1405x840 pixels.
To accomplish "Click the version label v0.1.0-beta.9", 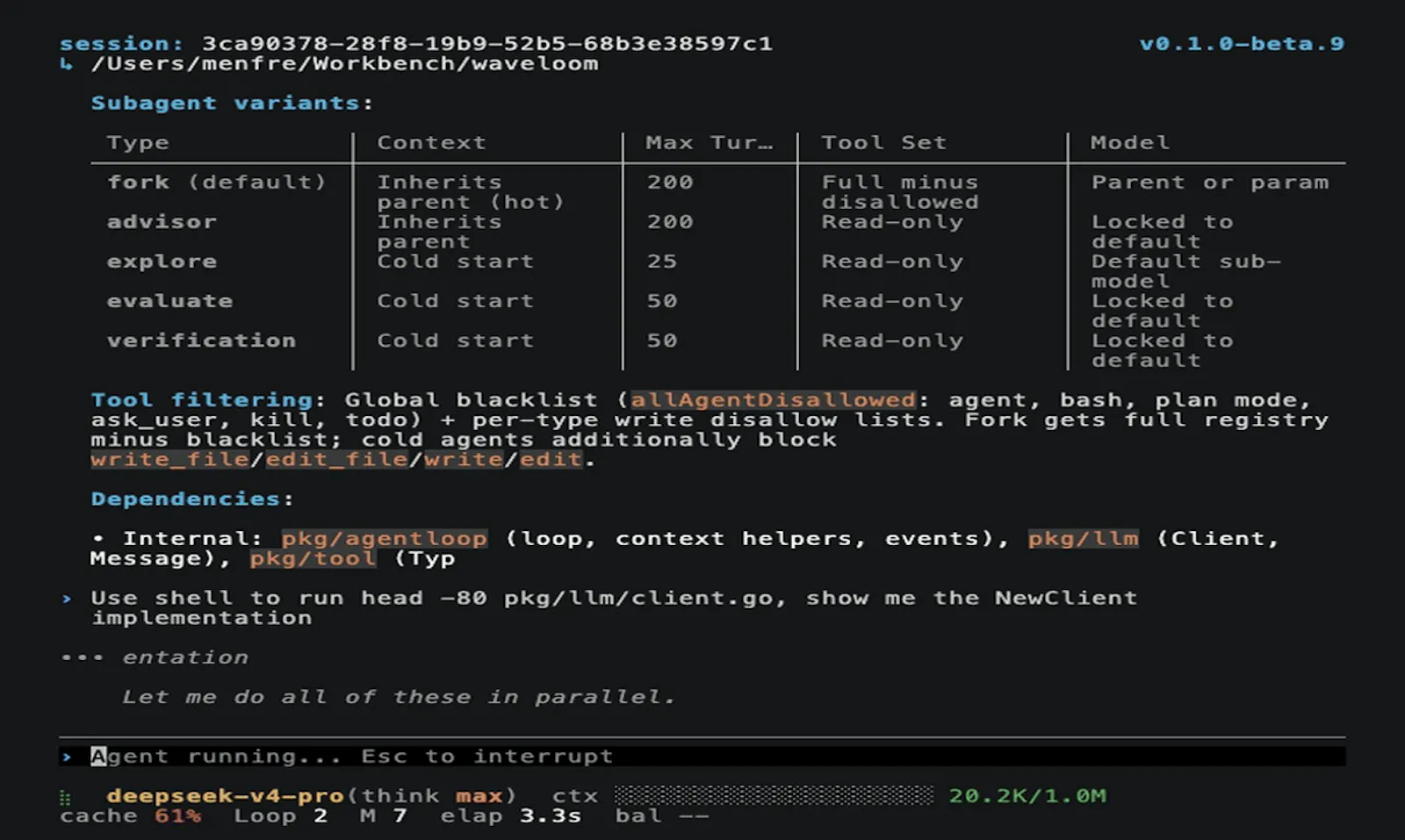I will tap(1242, 43).
